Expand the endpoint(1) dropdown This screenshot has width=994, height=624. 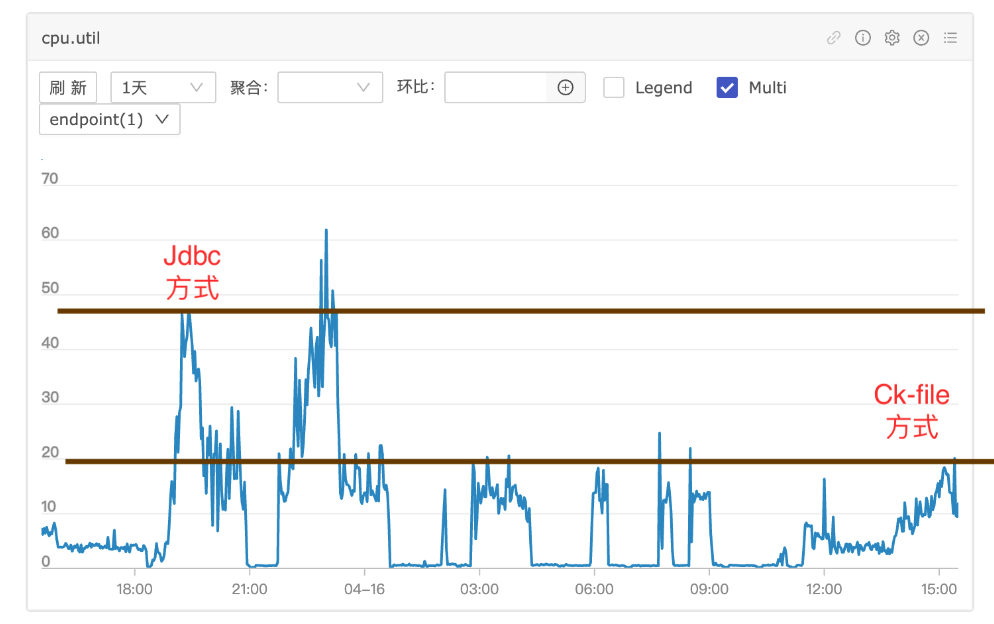coord(110,119)
